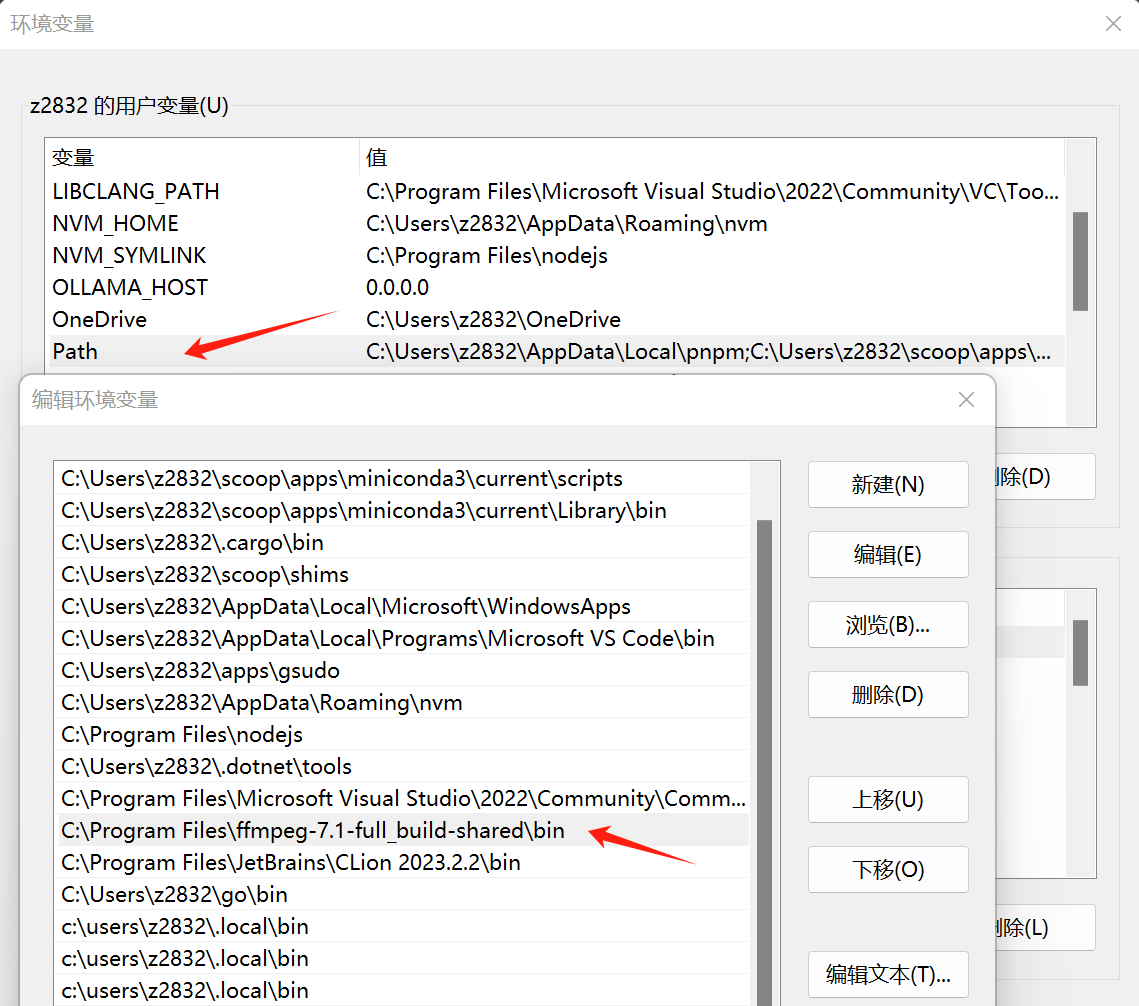Click the 编辑(E) button

(887, 554)
